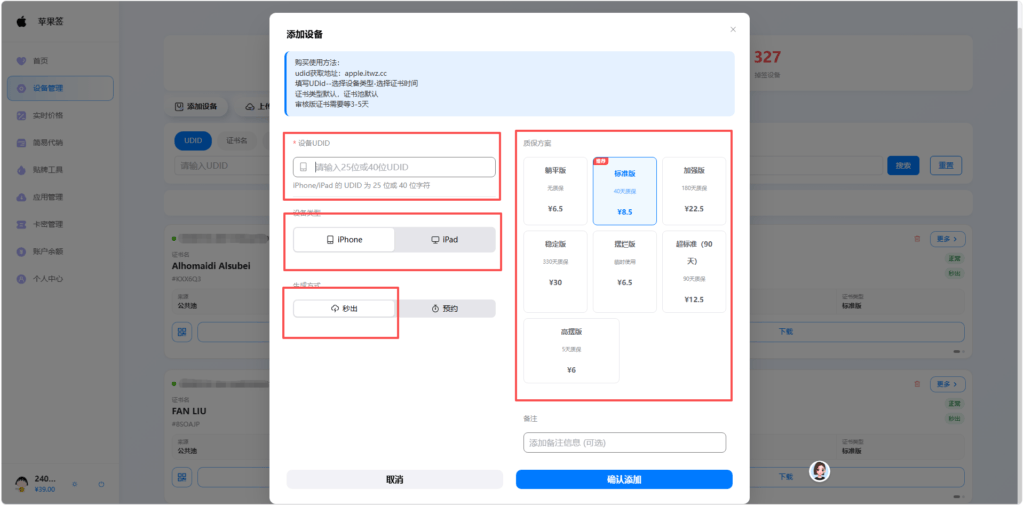Viewport: 1024px width, 505px height.
Task: Open 实时价格 in the sidebar
Action: tap(60, 116)
